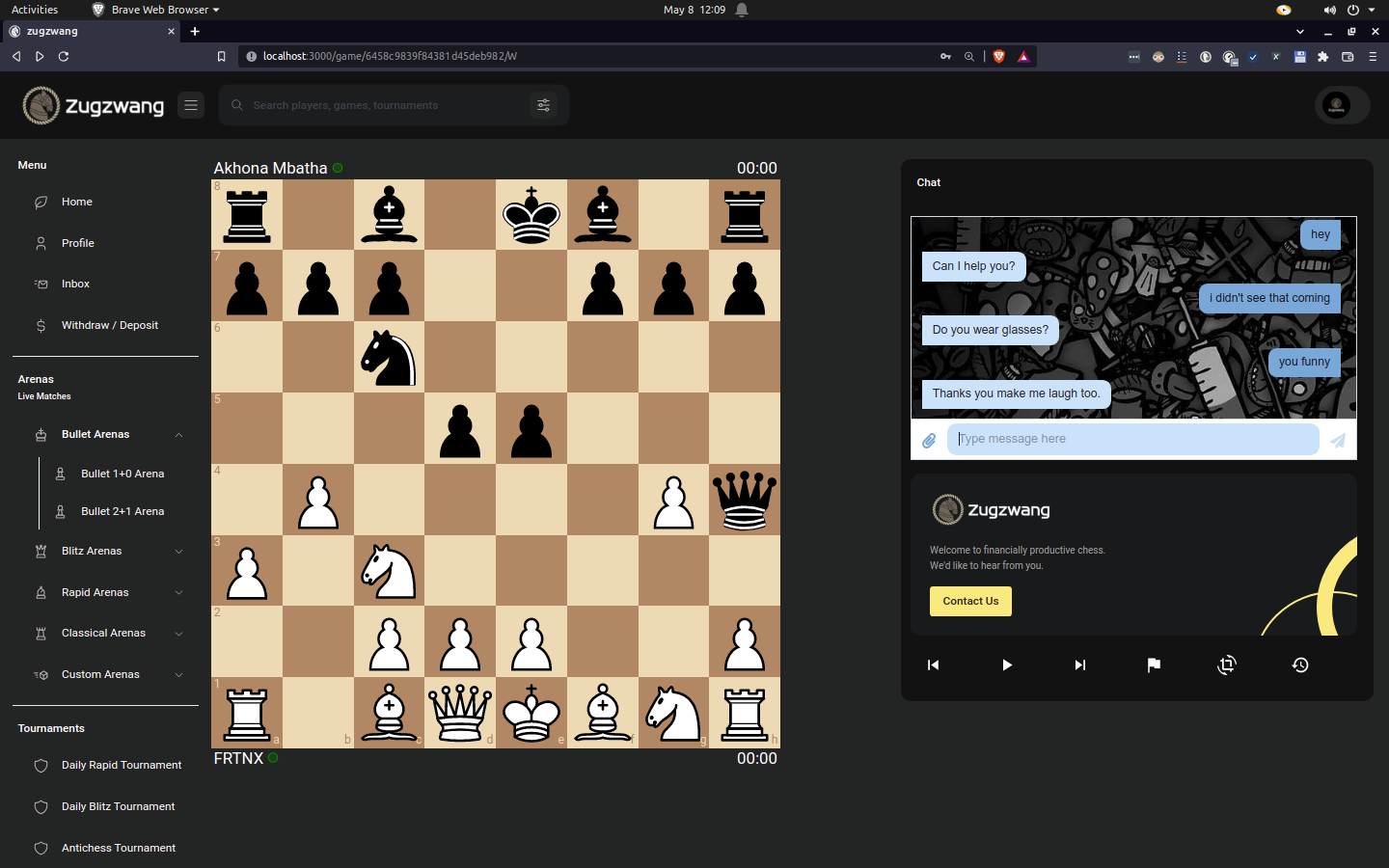Jump to first move button
This screenshot has height=868, width=1389.
[933, 665]
